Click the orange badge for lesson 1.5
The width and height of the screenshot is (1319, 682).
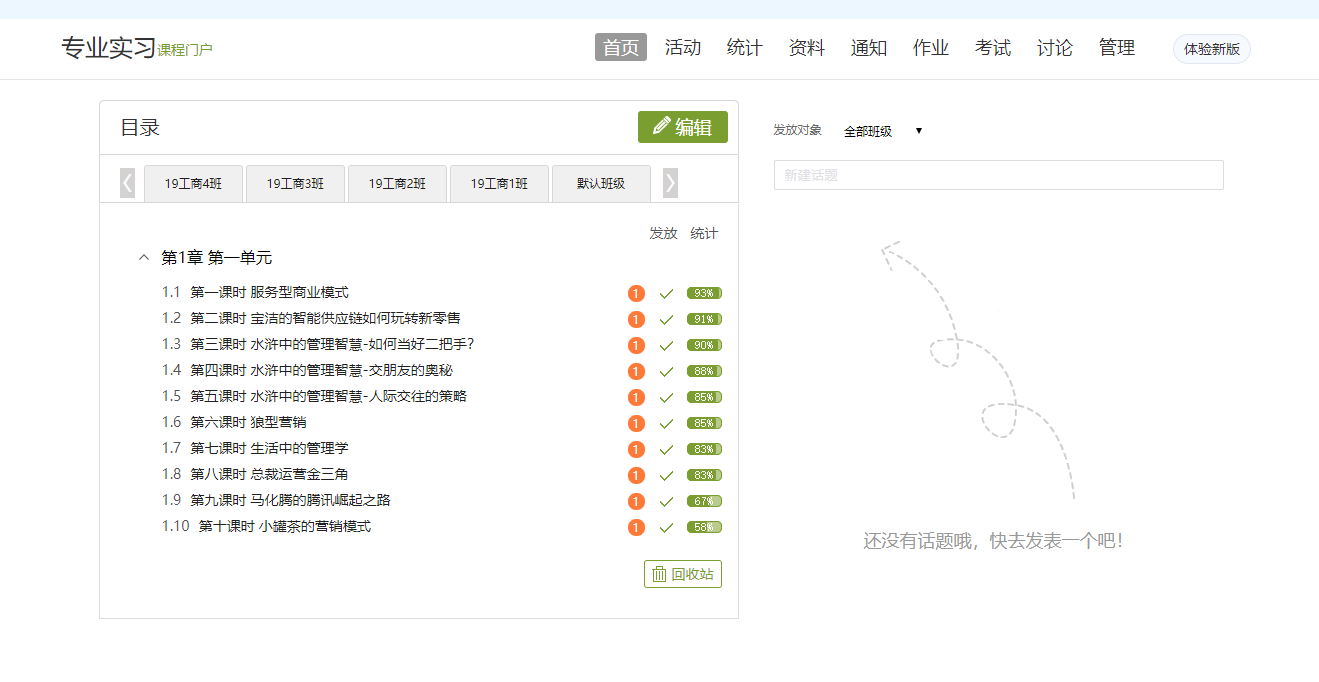[636, 397]
